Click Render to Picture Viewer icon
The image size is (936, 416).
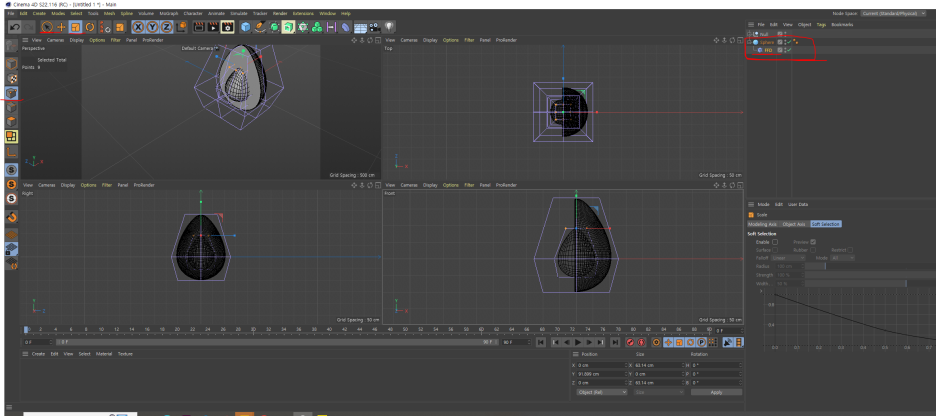(213, 27)
